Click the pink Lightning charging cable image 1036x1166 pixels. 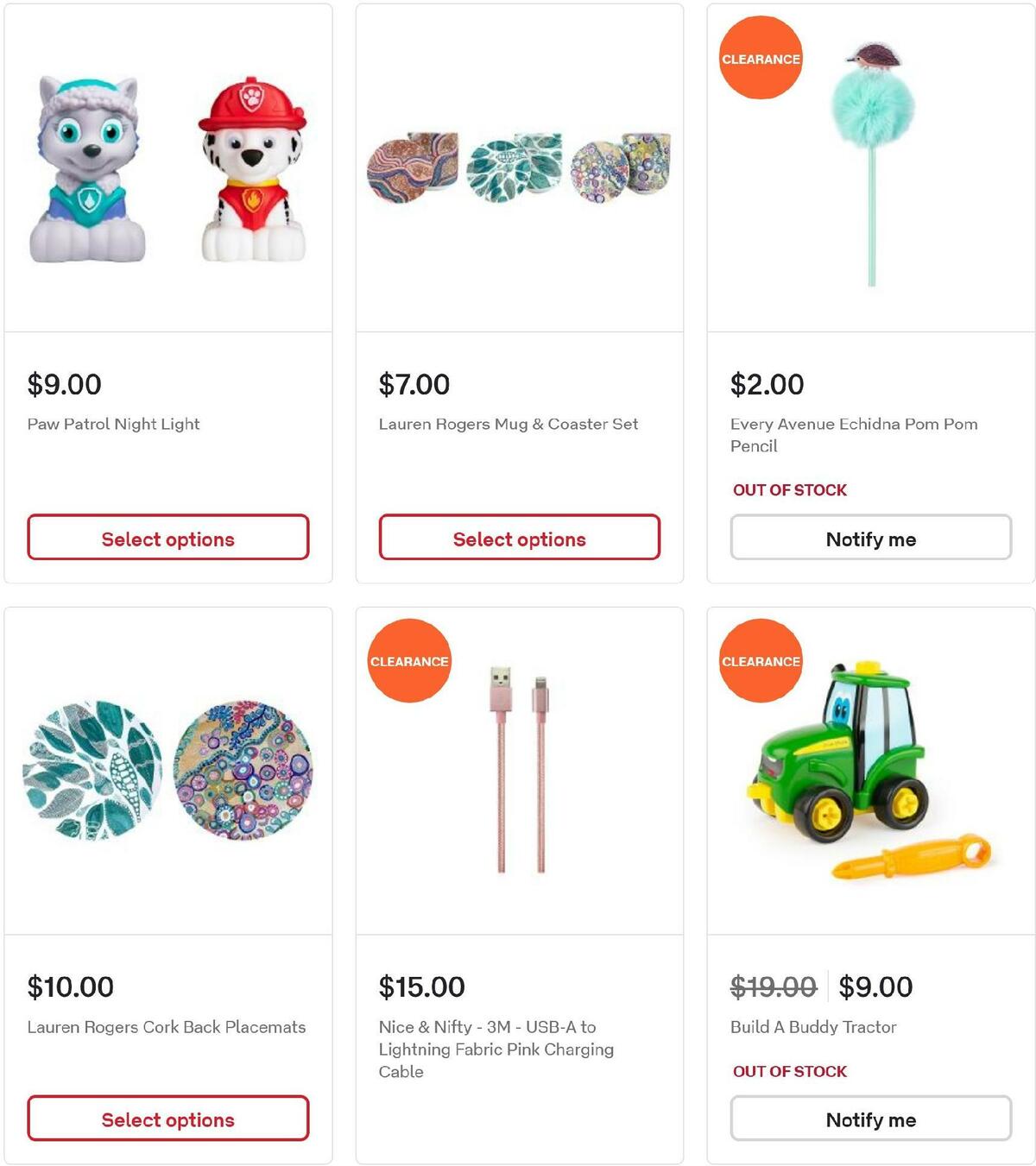[x=519, y=768]
